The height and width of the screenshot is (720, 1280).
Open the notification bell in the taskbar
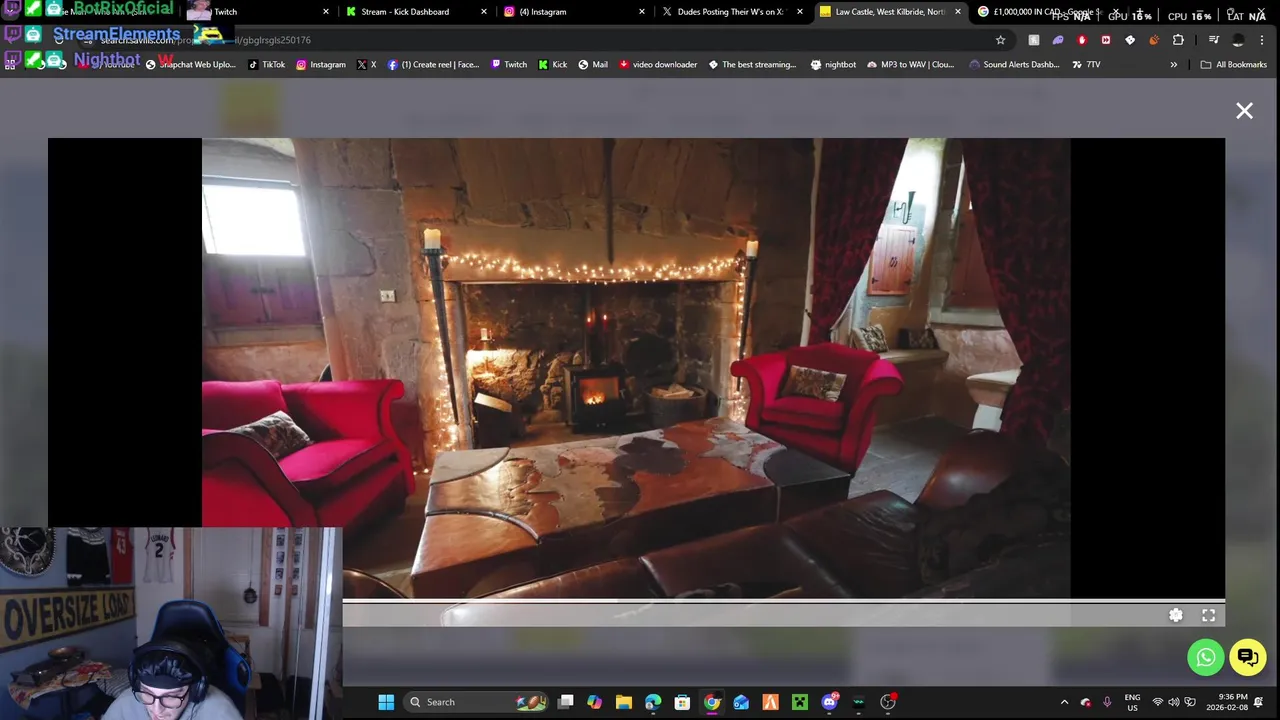coord(1259,702)
